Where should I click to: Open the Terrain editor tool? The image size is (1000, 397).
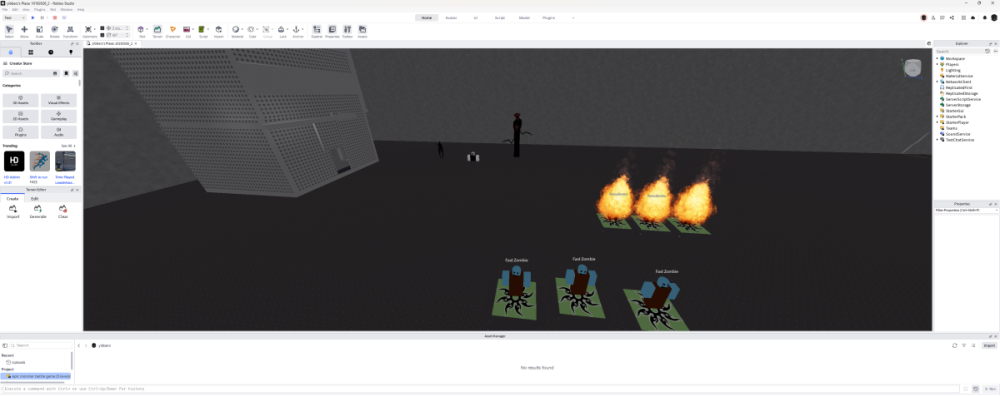157,32
